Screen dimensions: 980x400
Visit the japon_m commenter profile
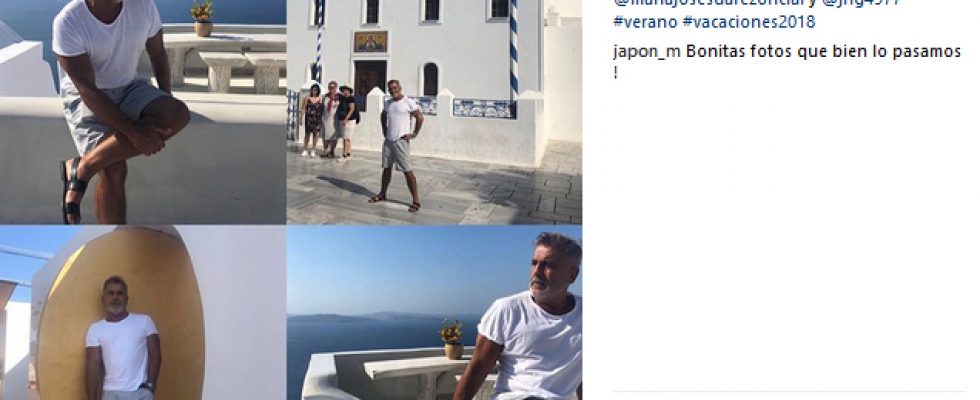[x=647, y=52]
